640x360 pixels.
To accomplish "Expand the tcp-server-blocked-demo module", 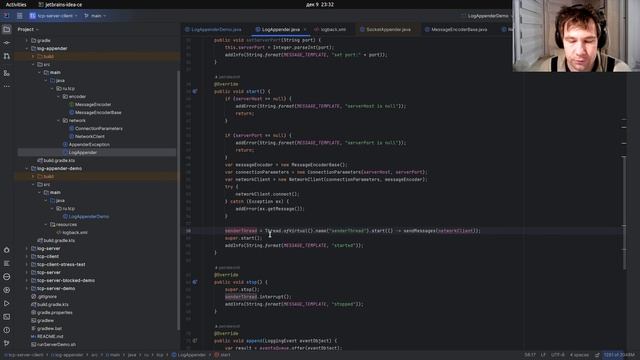I will coord(27,280).
